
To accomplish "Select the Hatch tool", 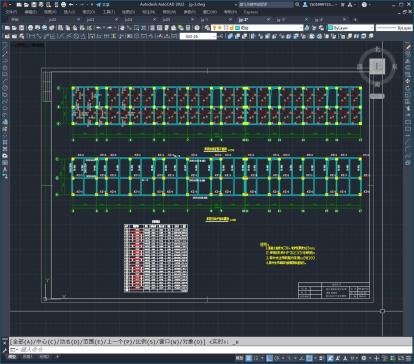I will (5, 142).
